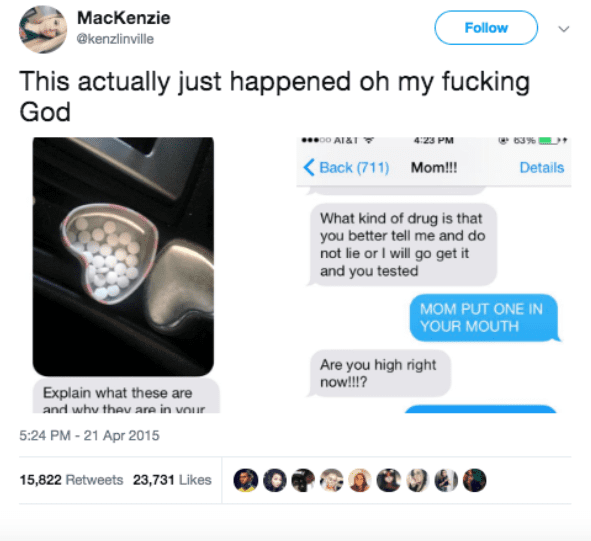Open the last liker avatar
Viewport: 591px width, 541px height.
pos(475,480)
